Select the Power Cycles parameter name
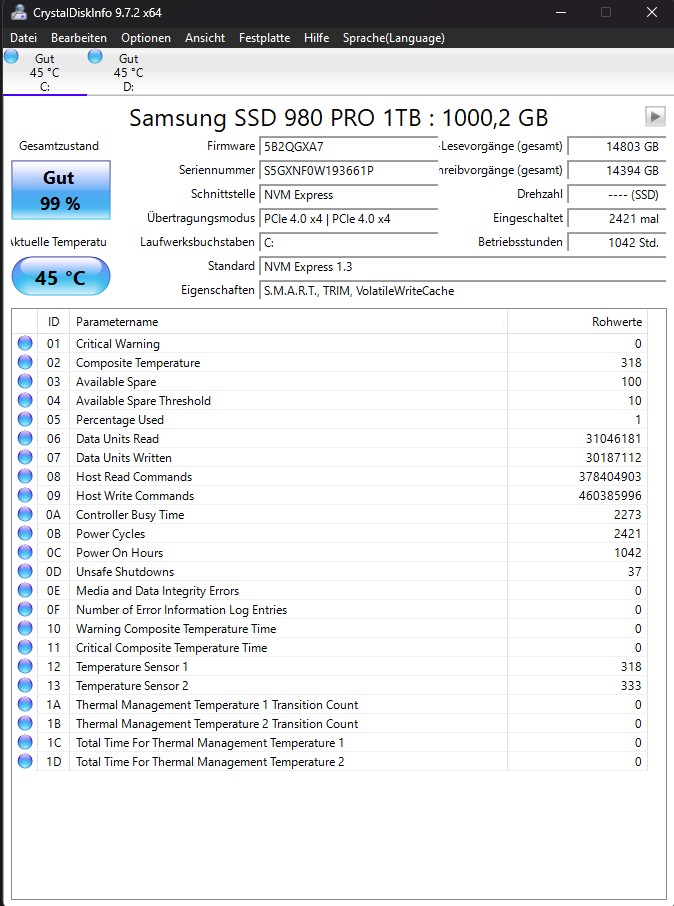The width and height of the screenshot is (674, 906). pos(110,533)
